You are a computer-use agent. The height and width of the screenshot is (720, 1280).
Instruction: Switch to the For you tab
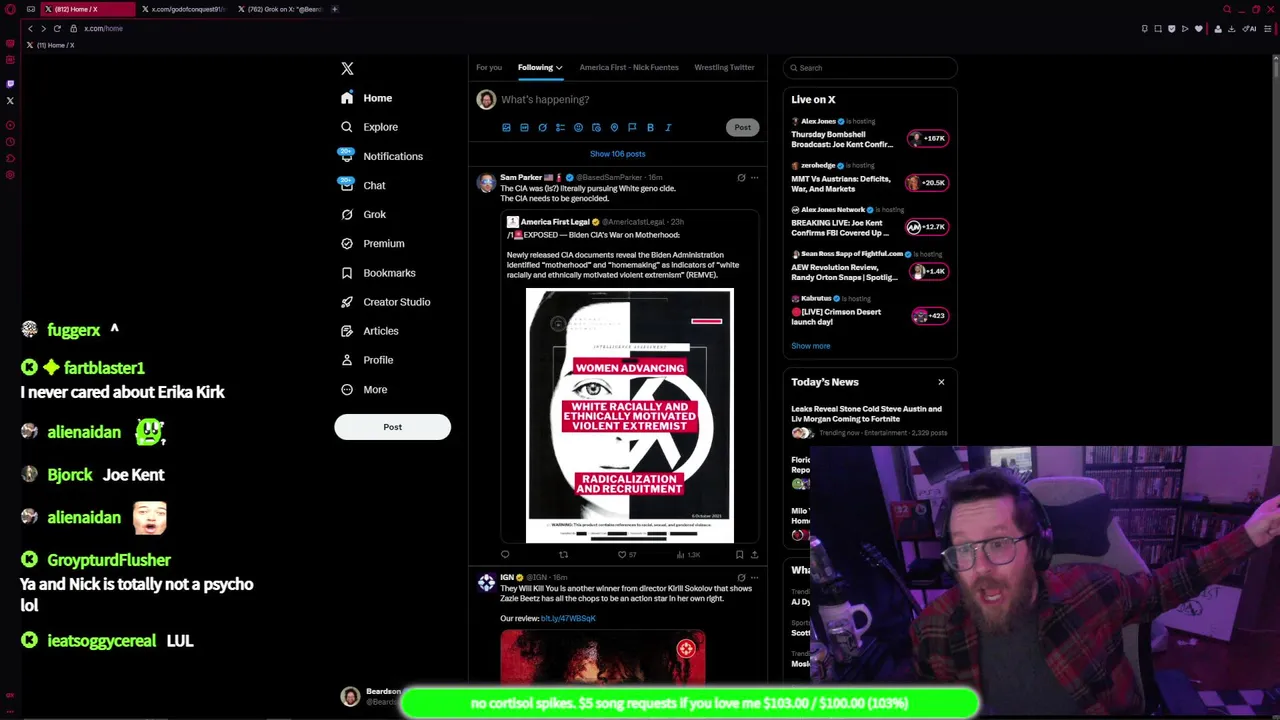pos(489,67)
